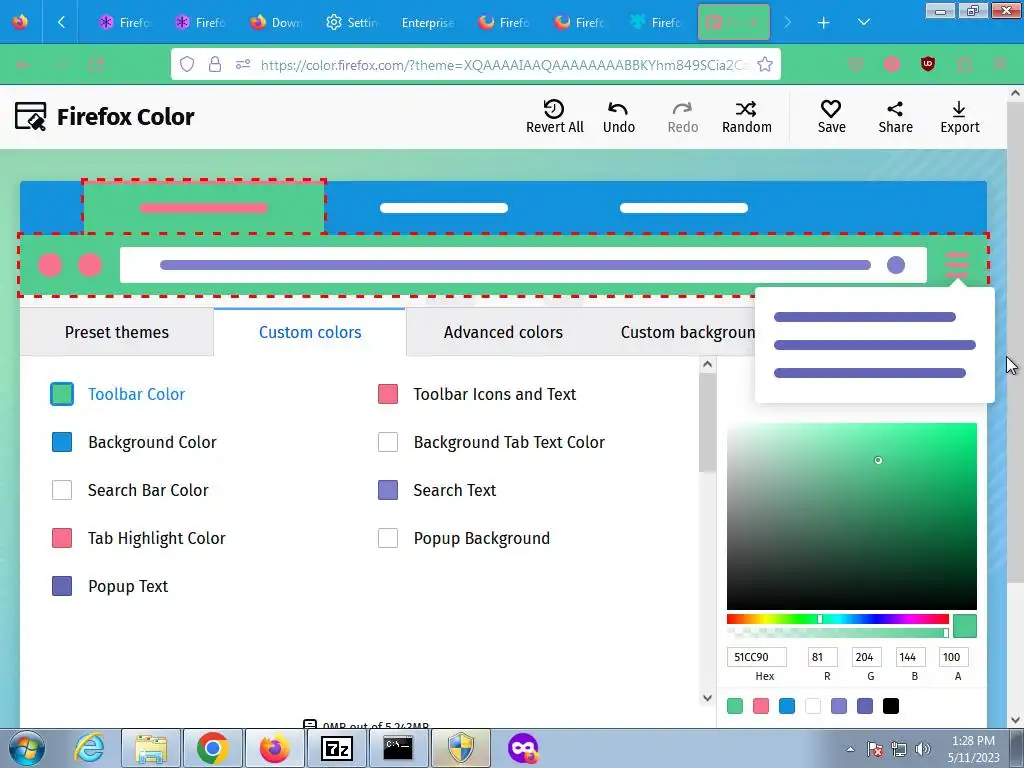Viewport: 1024px width, 768px height.
Task: Click the green active tab in theme preview
Action: (204, 207)
